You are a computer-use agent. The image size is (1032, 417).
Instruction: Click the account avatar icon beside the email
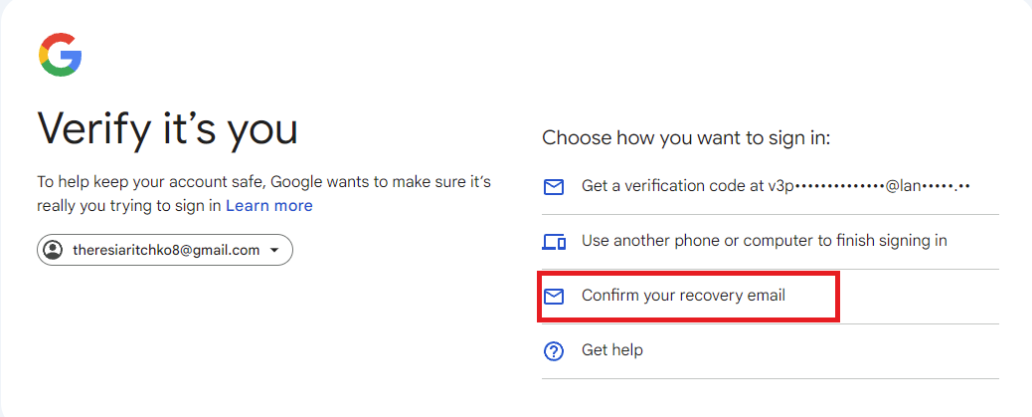(x=54, y=250)
